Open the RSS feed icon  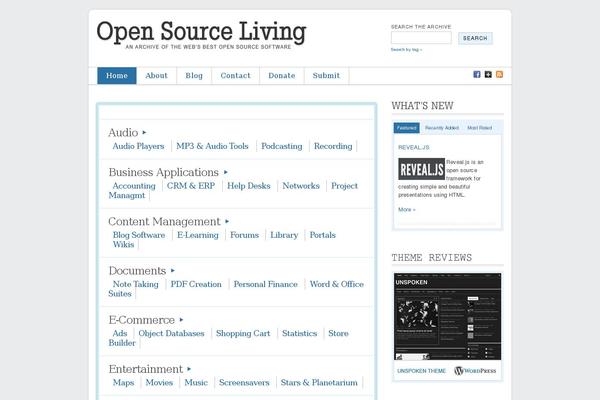click(x=499, y=74)
